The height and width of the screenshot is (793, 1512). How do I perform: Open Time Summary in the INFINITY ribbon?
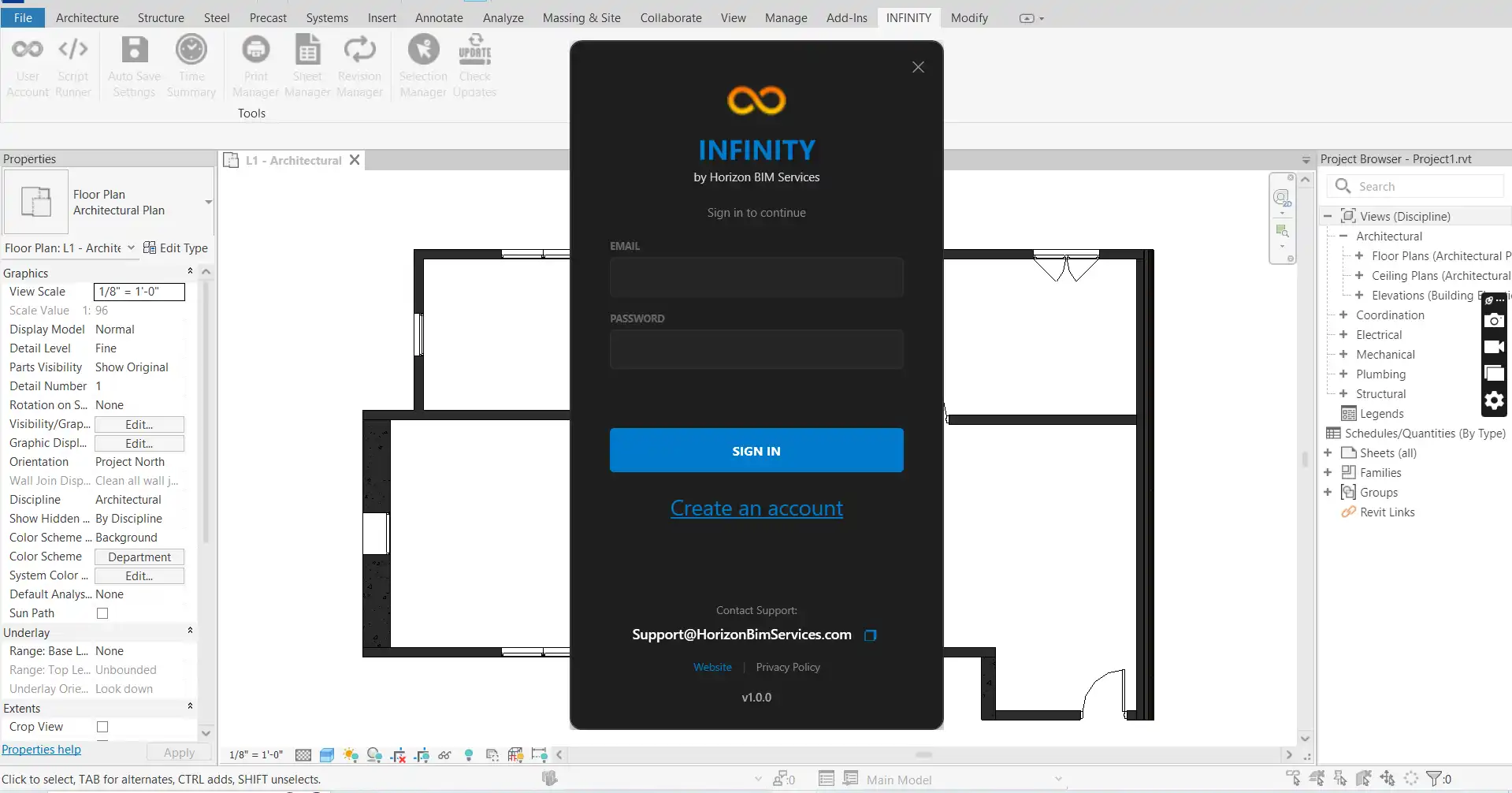pyautogui.click(x=191, y=65)
